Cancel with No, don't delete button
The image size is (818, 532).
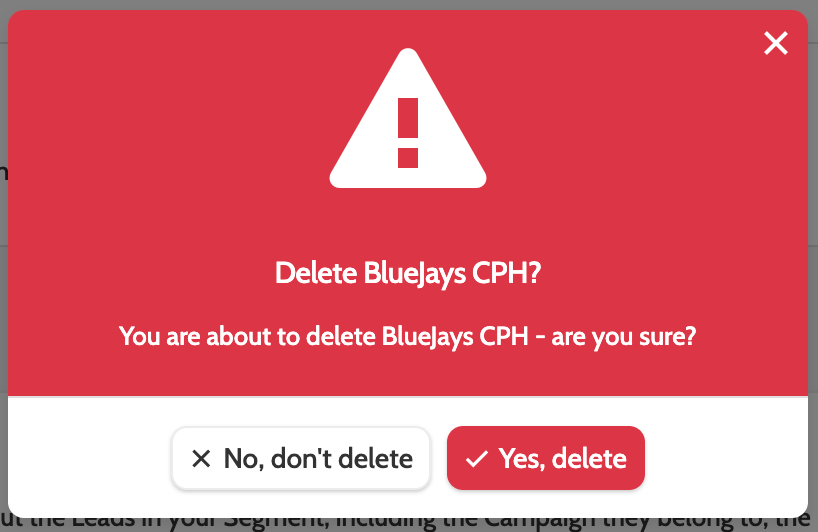pyautogui.click(x=301, y=458)
